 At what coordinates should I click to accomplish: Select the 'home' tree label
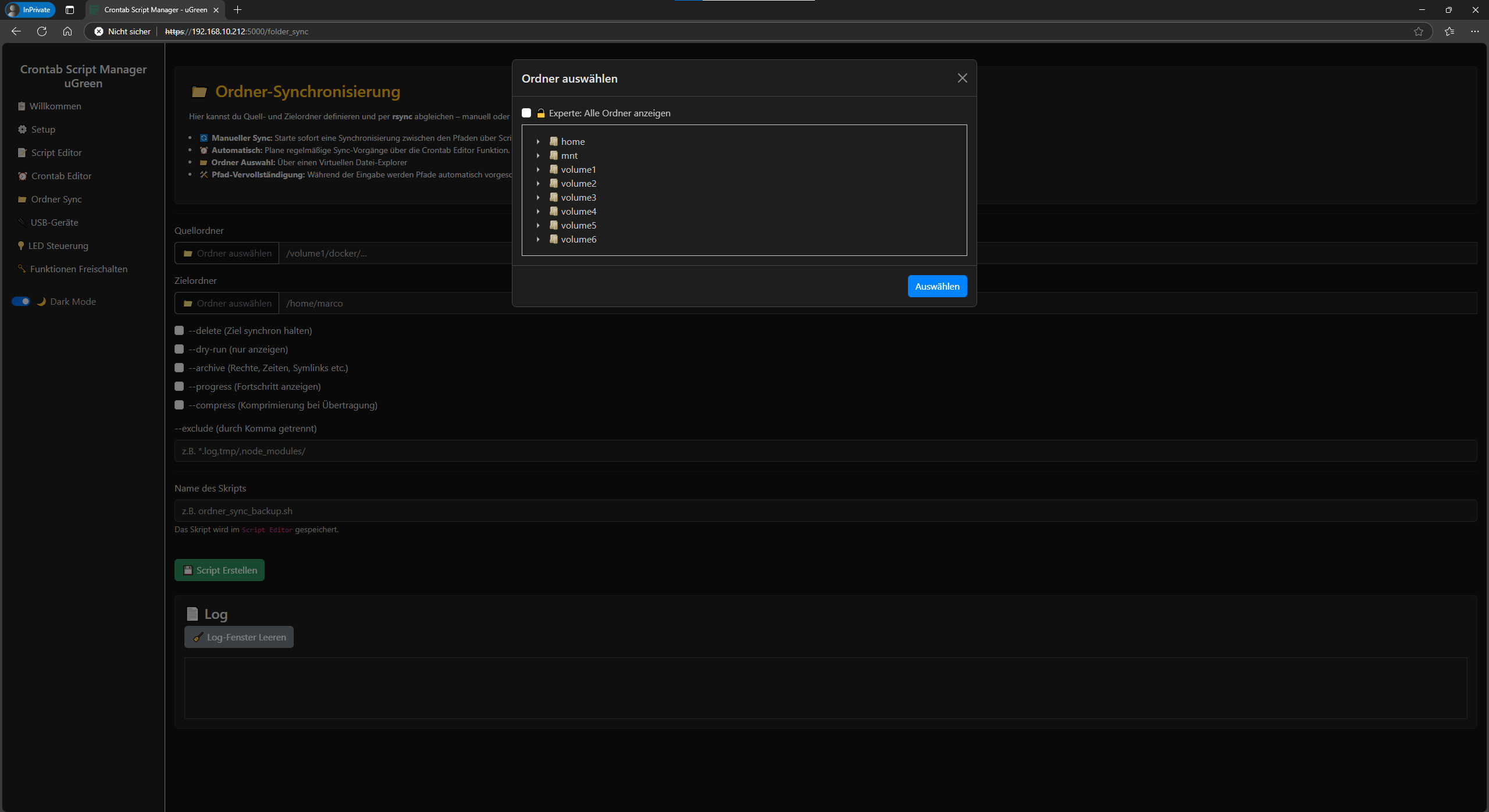573,141
